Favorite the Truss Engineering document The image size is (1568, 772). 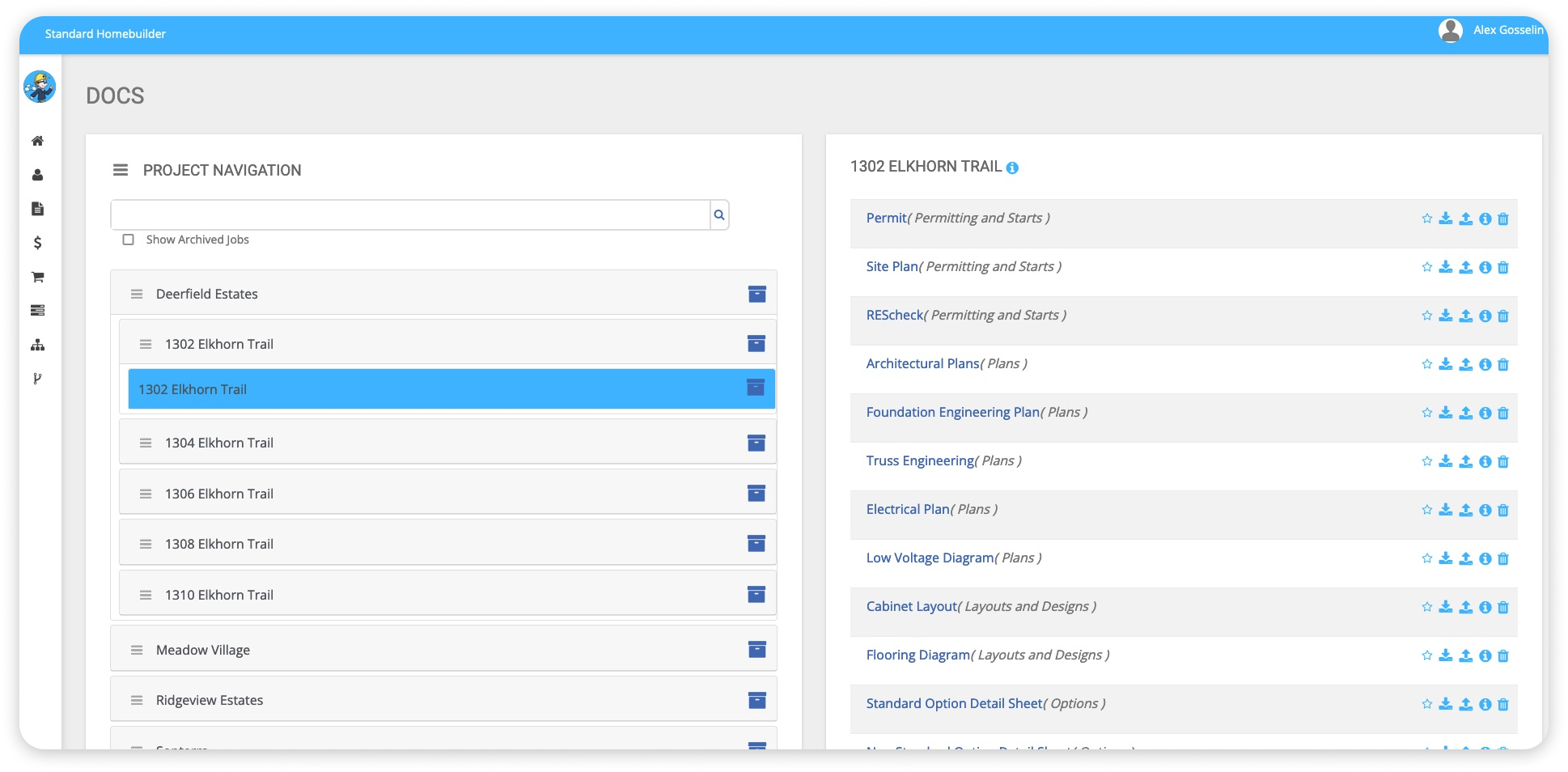[x=1426, y=461]
